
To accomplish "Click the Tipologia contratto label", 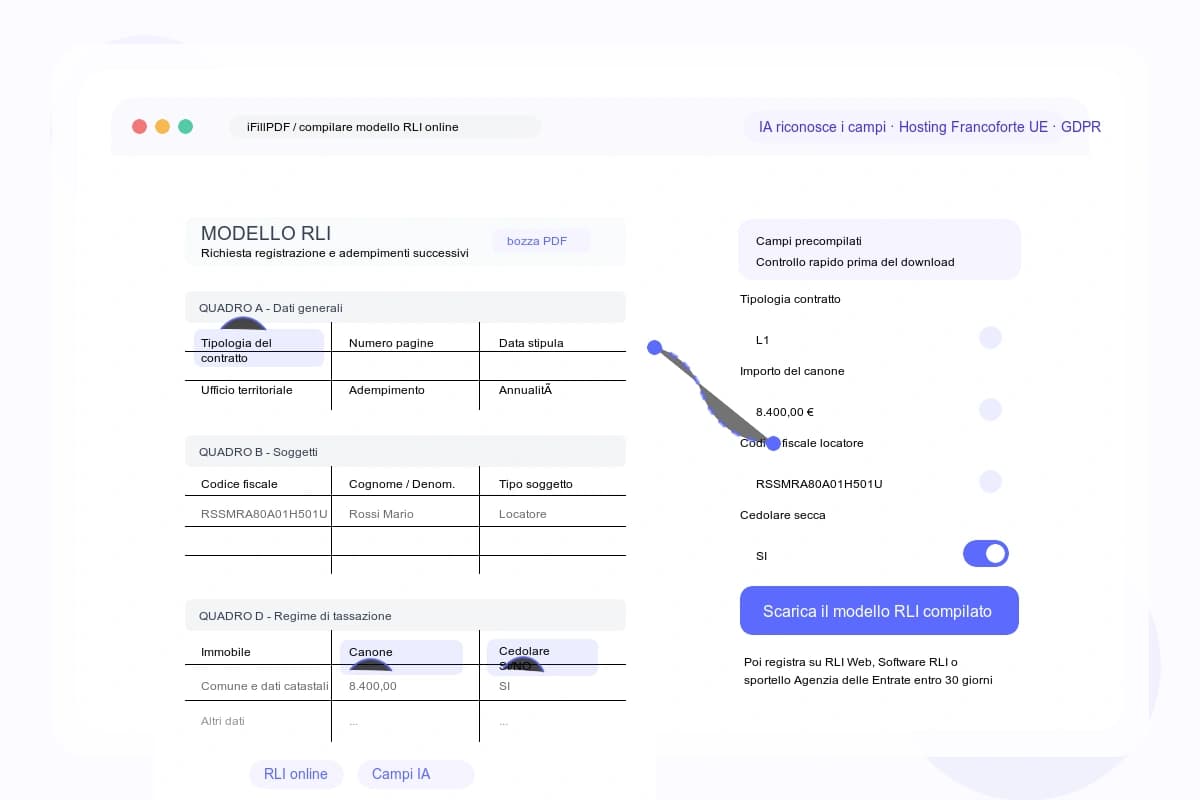I will click(x=790, y=299).
